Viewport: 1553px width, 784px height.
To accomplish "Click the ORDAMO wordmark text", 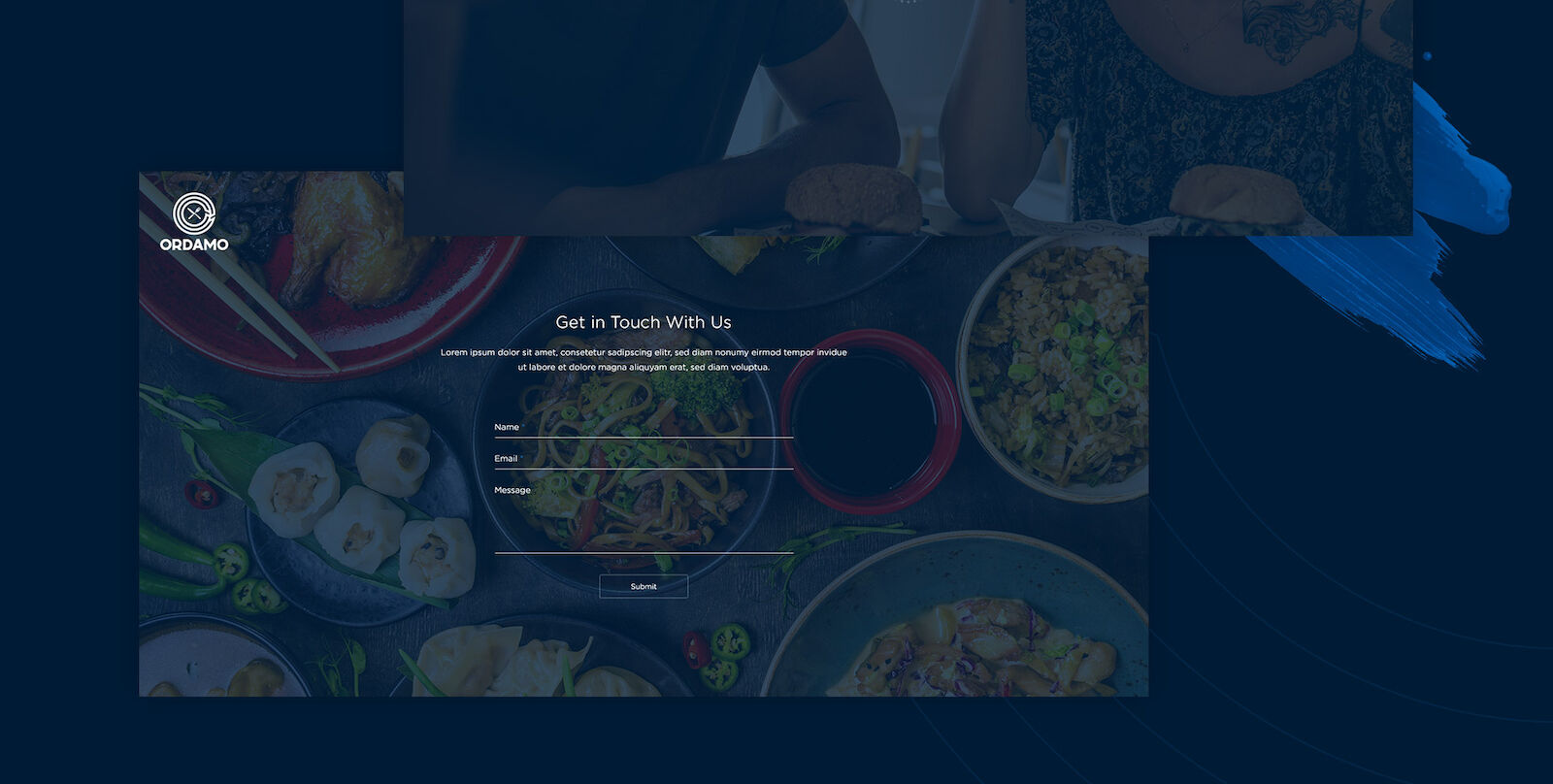I will [x=194, y=245].
